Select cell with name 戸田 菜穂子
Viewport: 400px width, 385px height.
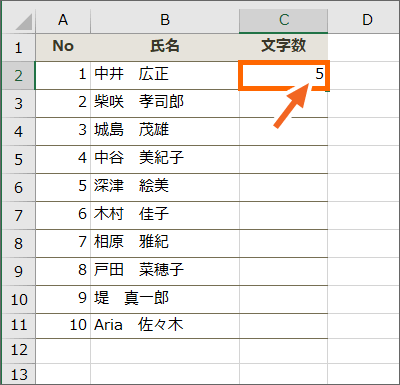click(x=165, y=271)
